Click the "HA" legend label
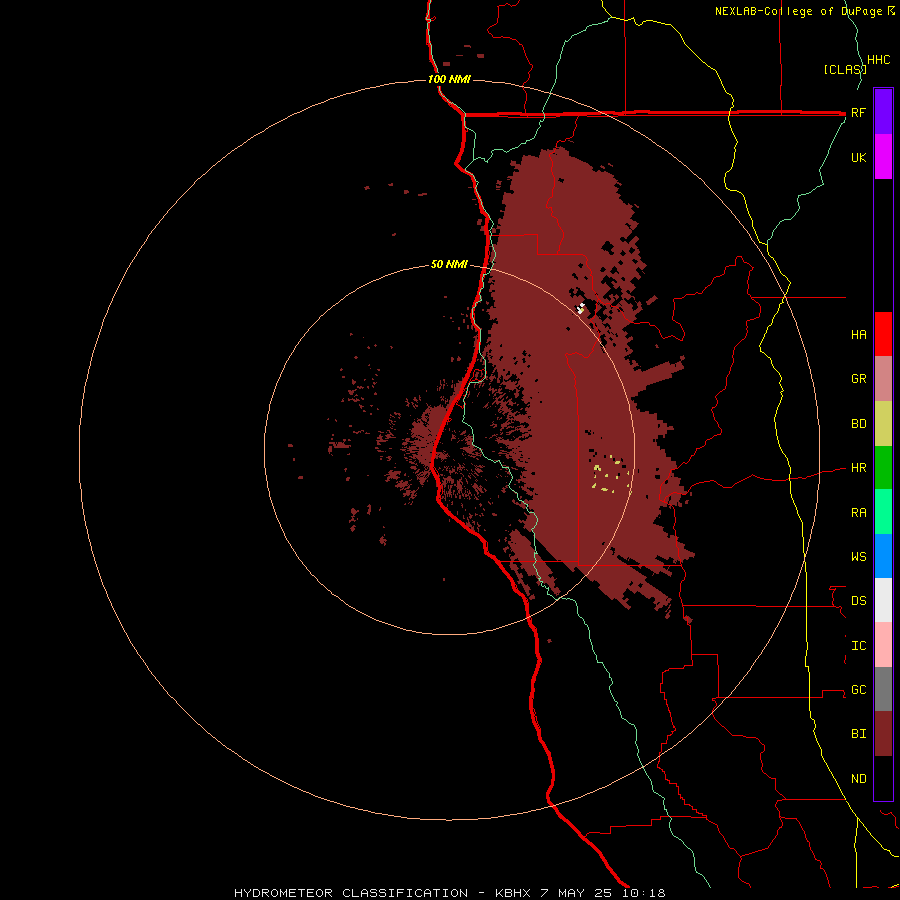Image resolution: width=900 pixels, height=900 pixels. pos(858,335)
